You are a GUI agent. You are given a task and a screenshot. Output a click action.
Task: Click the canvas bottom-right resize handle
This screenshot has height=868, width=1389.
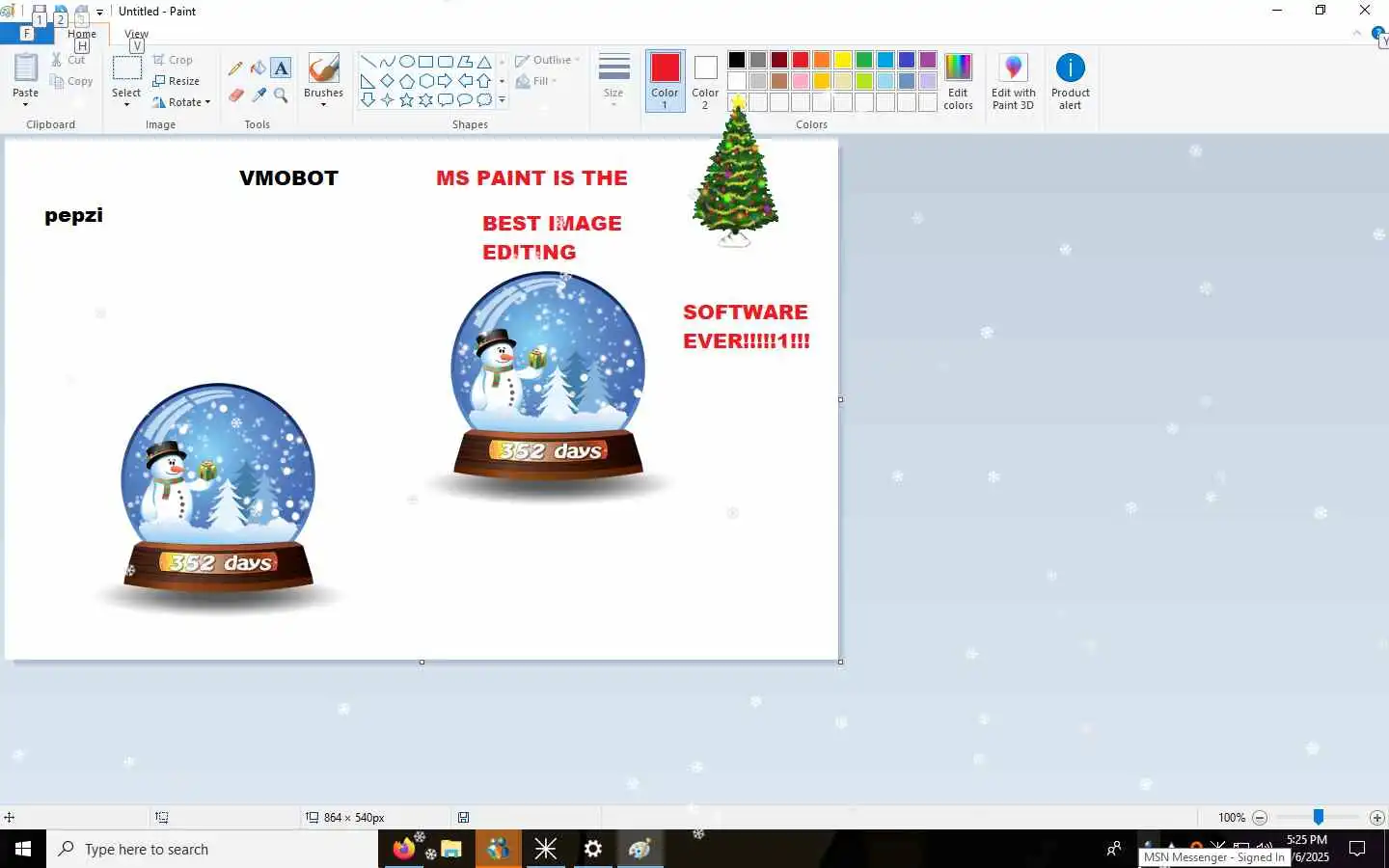coord(841,662)
